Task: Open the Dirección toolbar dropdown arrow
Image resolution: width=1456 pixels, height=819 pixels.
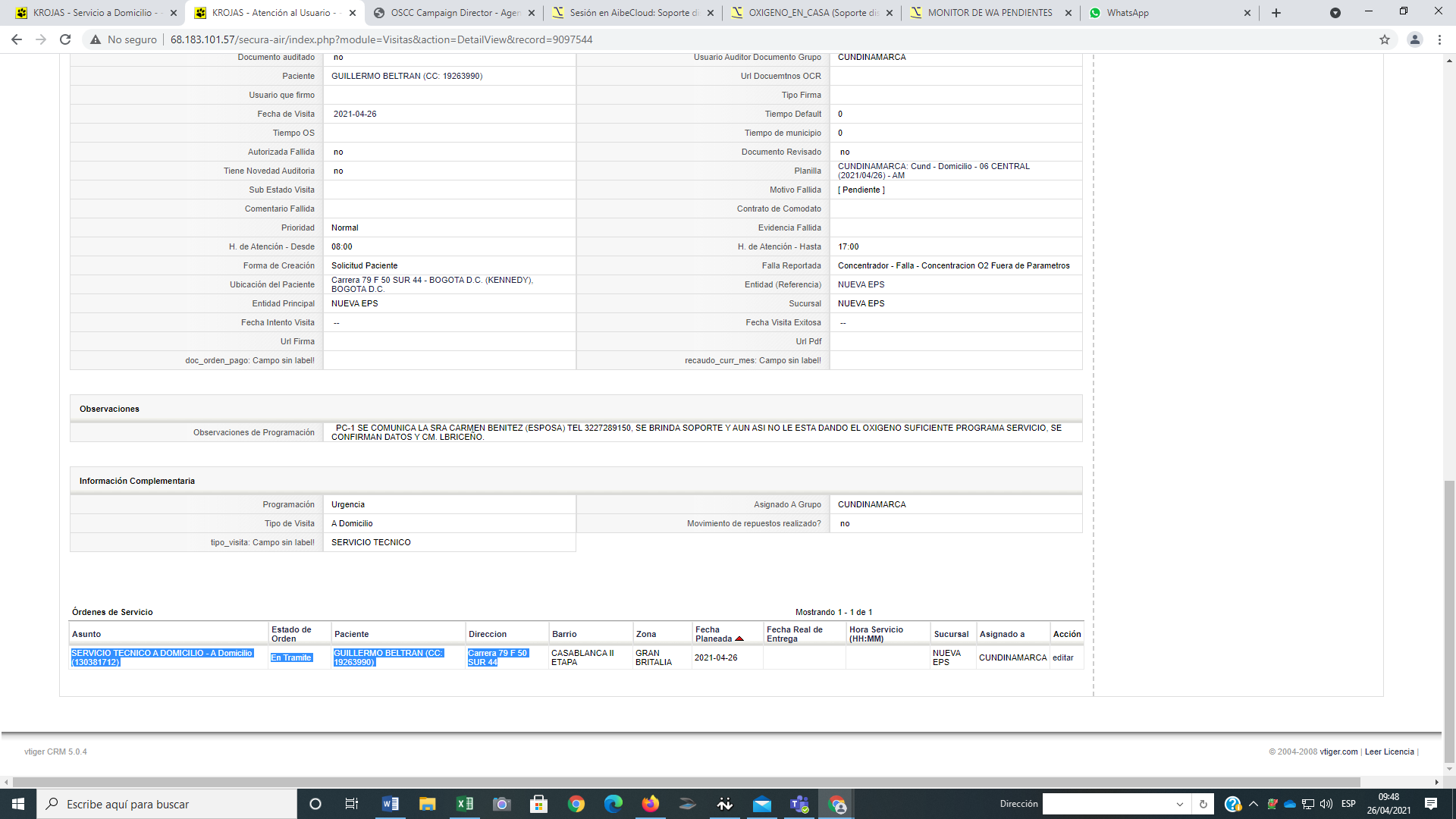Action: (1179, 804)
